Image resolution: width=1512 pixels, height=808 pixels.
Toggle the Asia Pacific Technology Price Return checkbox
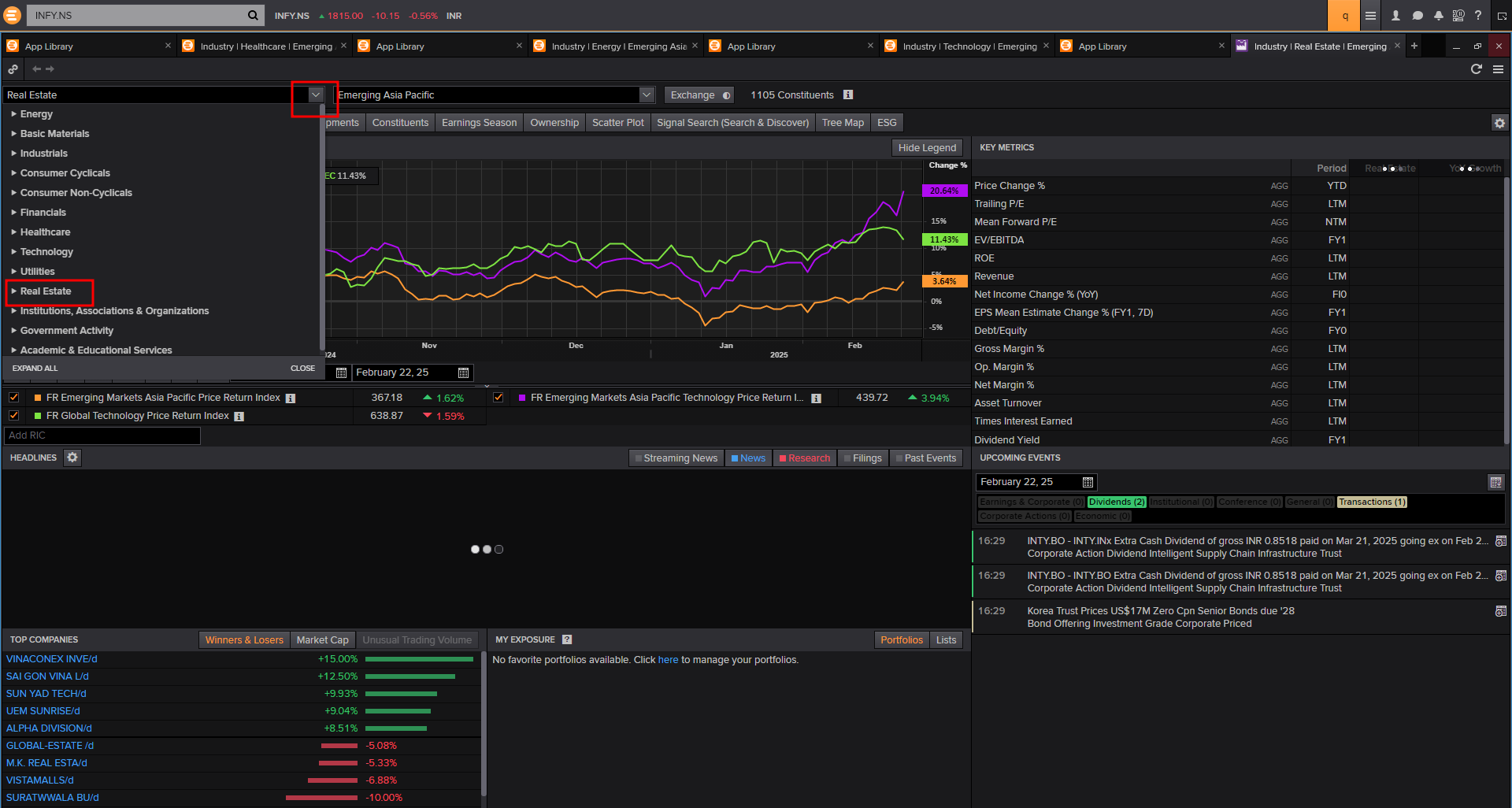498,398
